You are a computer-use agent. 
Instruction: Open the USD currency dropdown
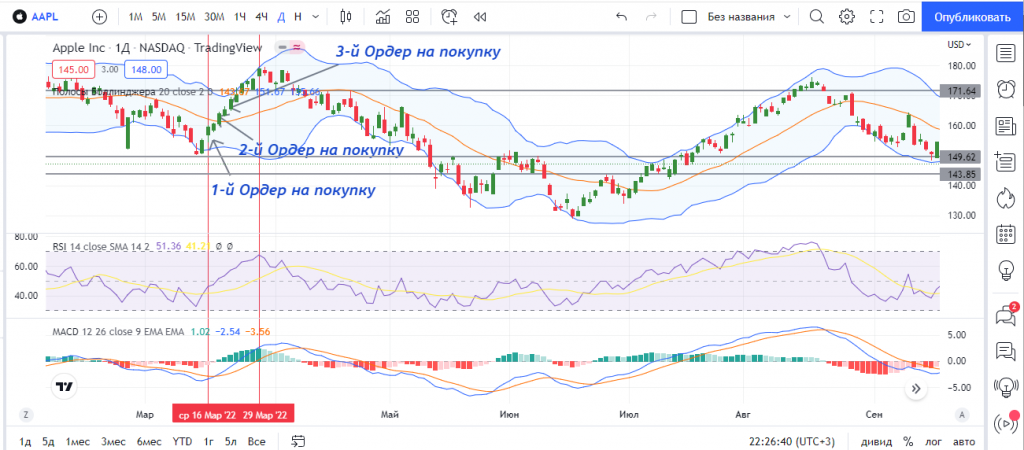click(959, 44)
